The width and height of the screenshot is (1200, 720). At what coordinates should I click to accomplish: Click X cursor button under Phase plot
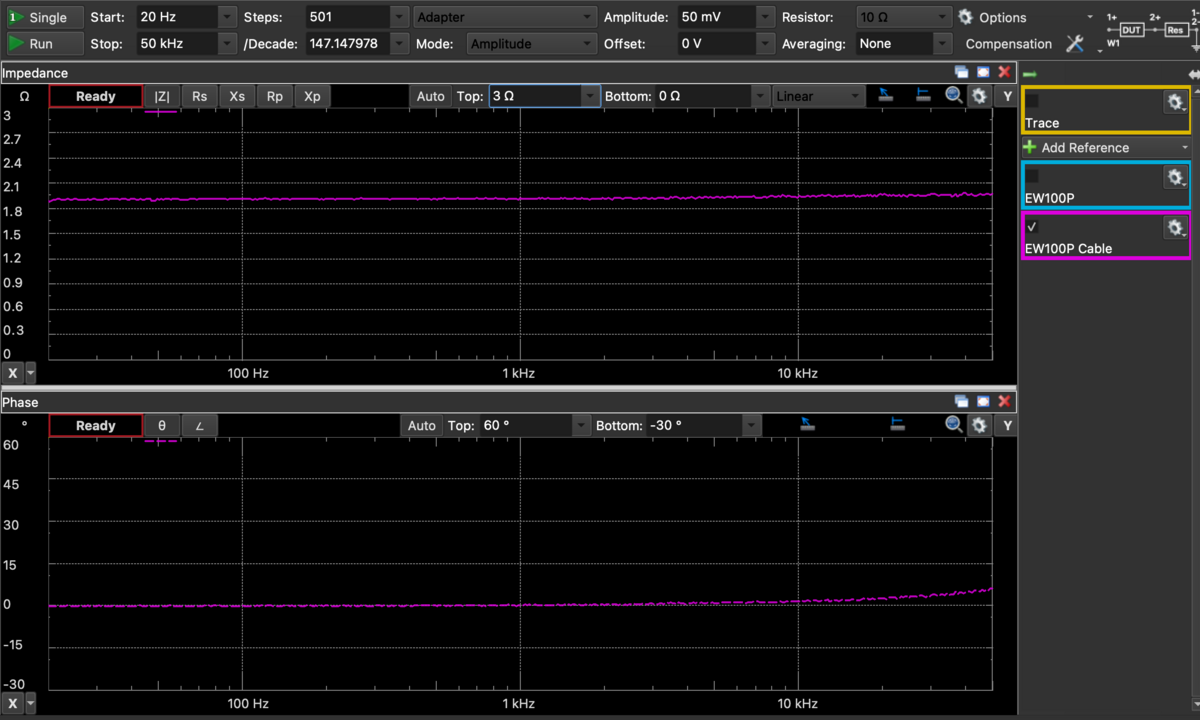coord(13,704)
